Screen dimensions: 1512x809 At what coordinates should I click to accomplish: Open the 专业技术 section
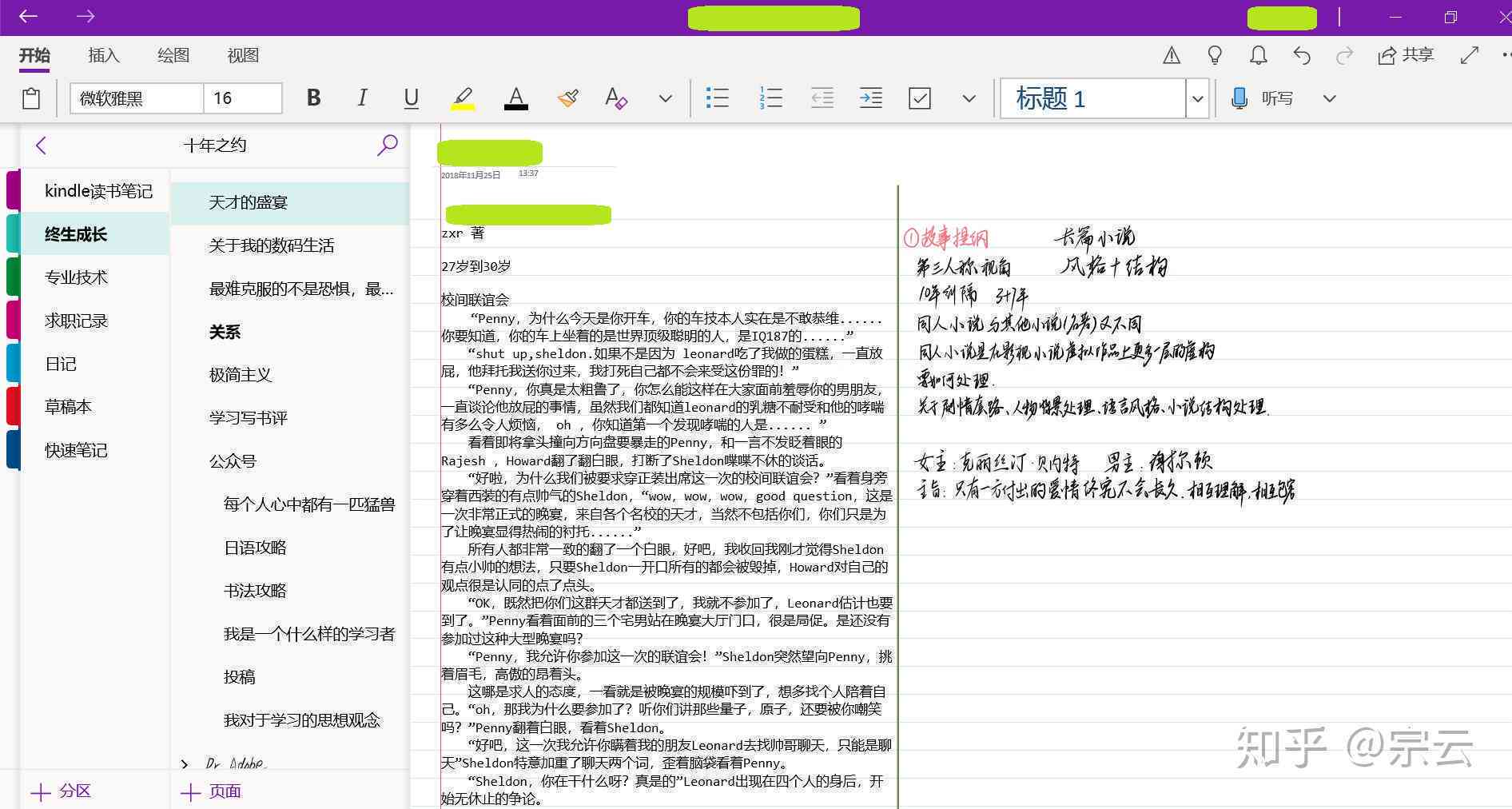click(x=94, y=277)
